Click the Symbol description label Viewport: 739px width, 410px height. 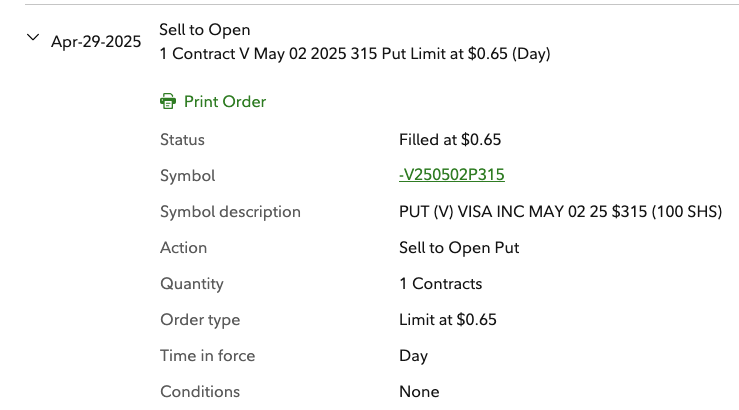(230, 212)
